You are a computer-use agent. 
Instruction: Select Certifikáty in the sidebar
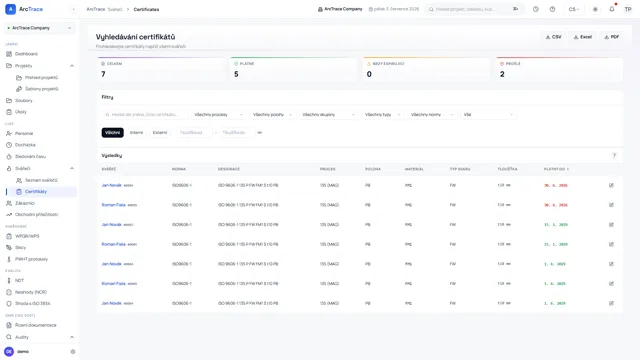41,191
